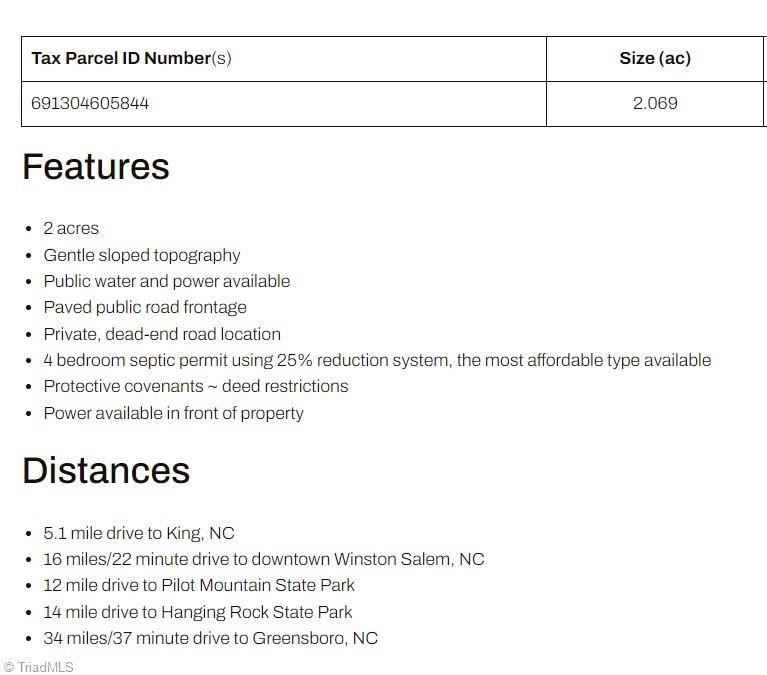Click Power available in front of property
767x675 pixels.
click(173, 413)
